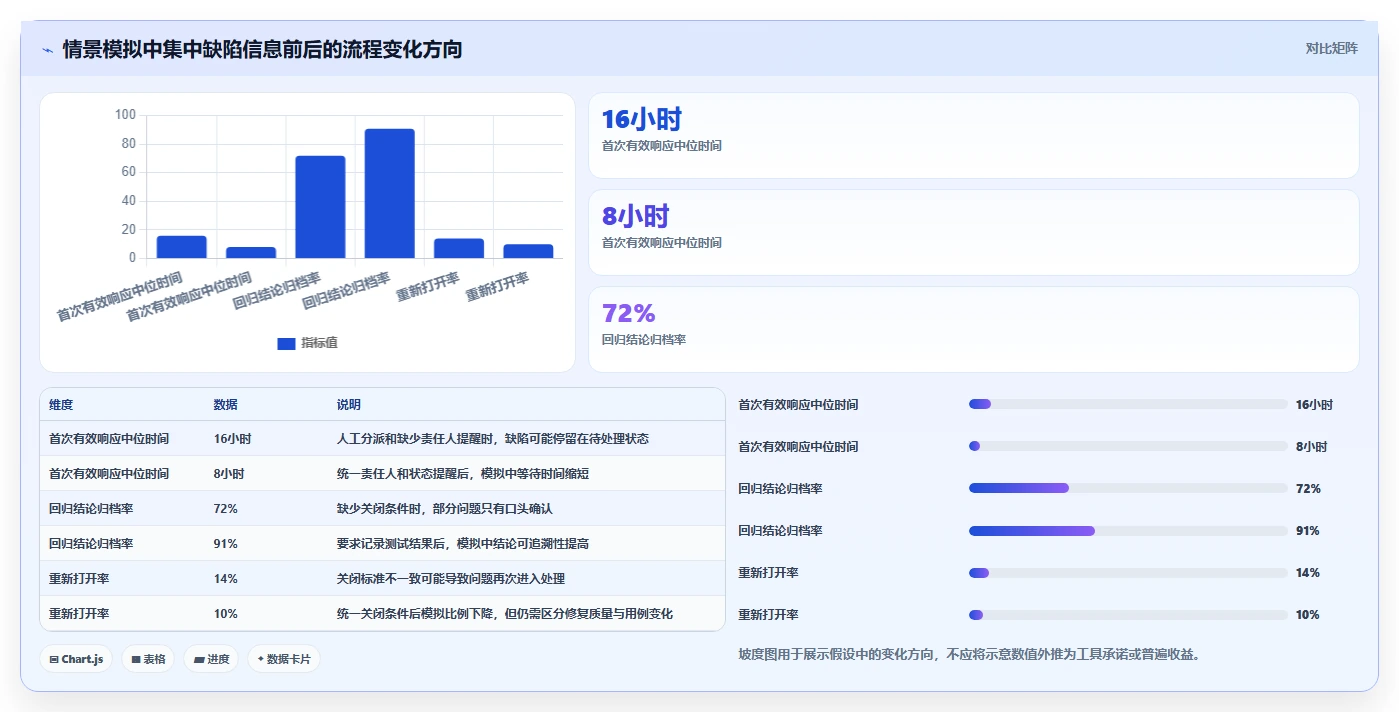The width and height of the screenshot is (1399, 712).
Task: Click the progress bar labeled 16小时
Action: 1128,404
